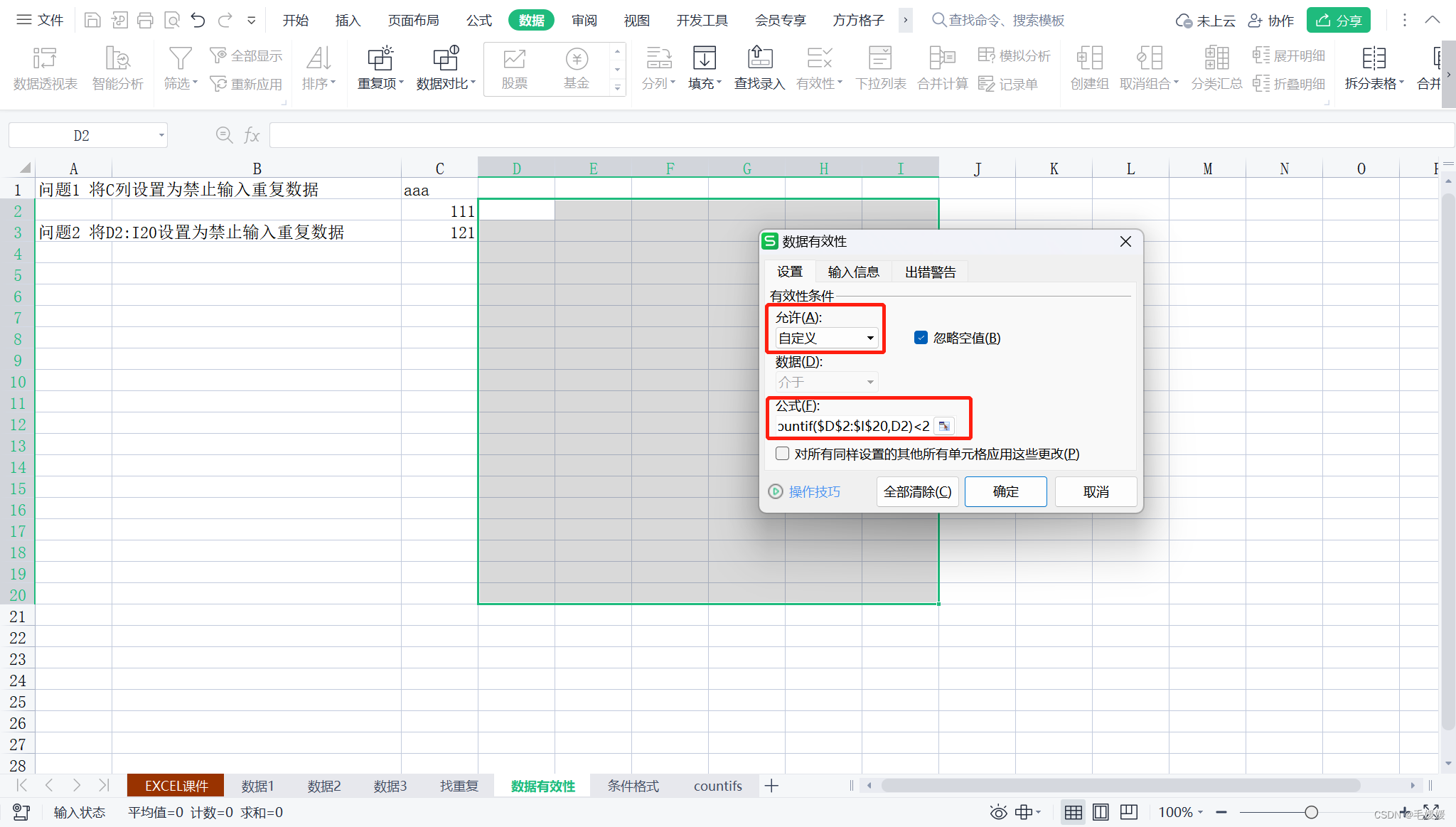Toggle the 忽略空值 checkbox
This screenshot has height=827, width=1456.
(x=921, y=338)
